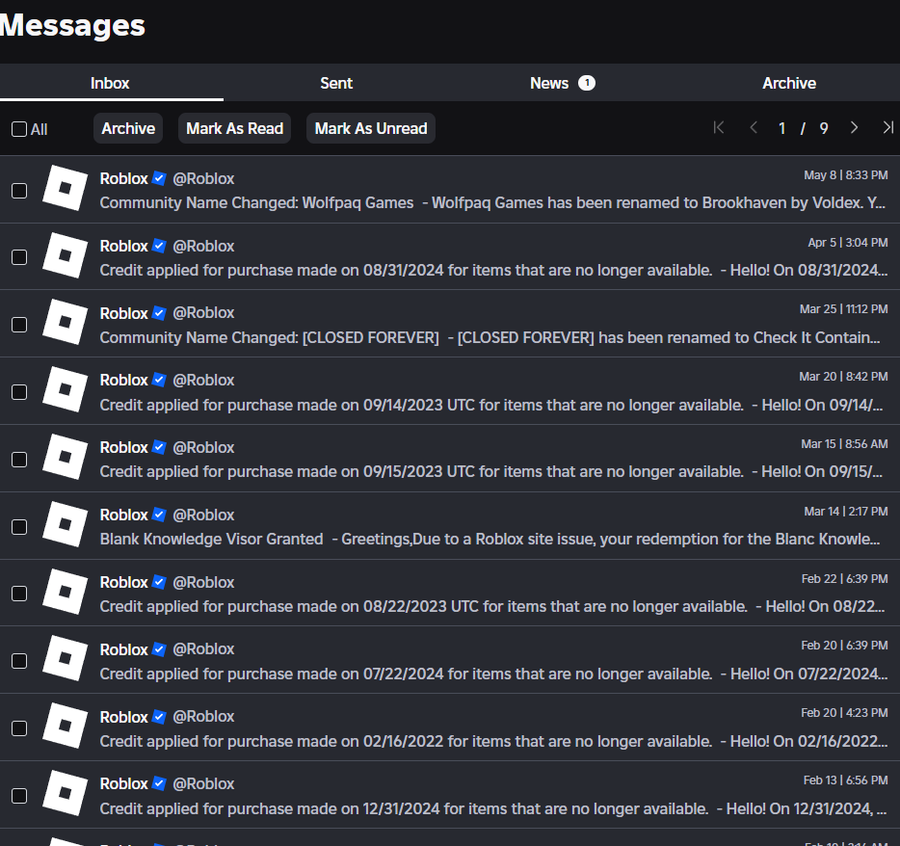Check the box for the Mar 20 message
Screen dimensions: 900x846
pyautogui.click(x=20, y=392)
